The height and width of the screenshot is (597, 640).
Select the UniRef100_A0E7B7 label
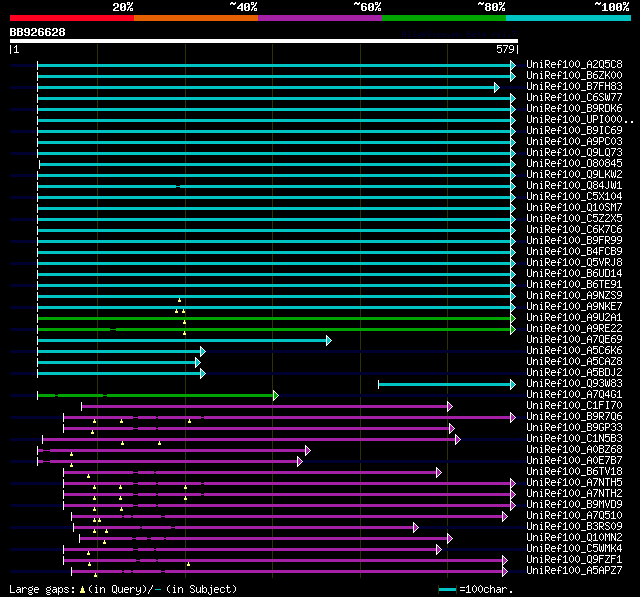(574, 461)
